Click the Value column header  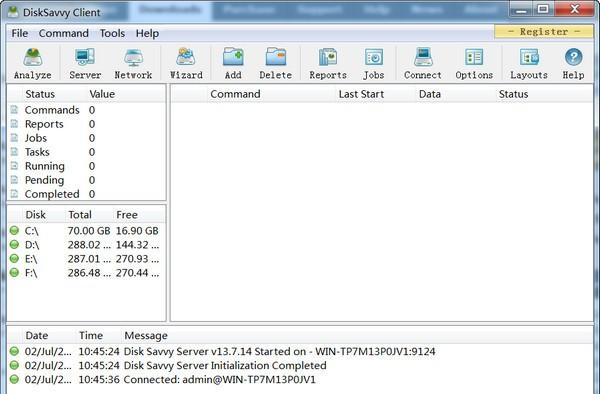coord(102,94)
